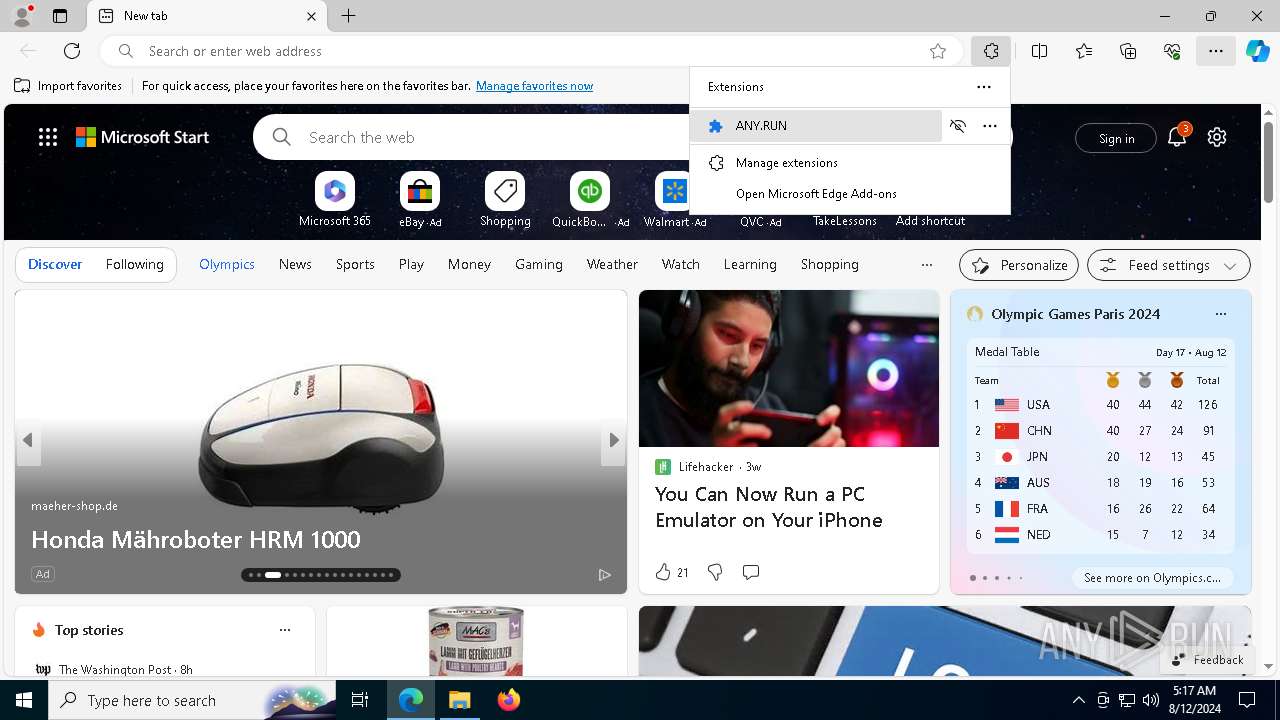
Task: Choose Manage extensions
Action: point(850,162)
